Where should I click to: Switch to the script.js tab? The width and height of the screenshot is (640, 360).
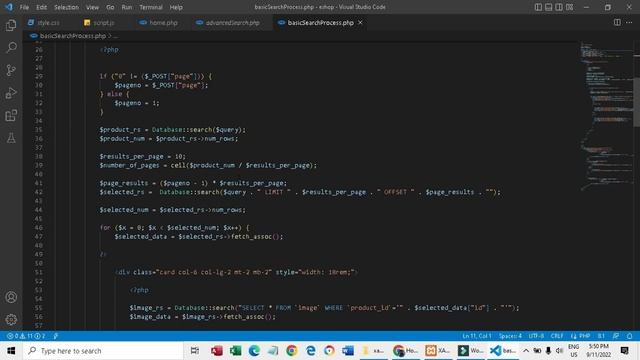click(99, 23)
